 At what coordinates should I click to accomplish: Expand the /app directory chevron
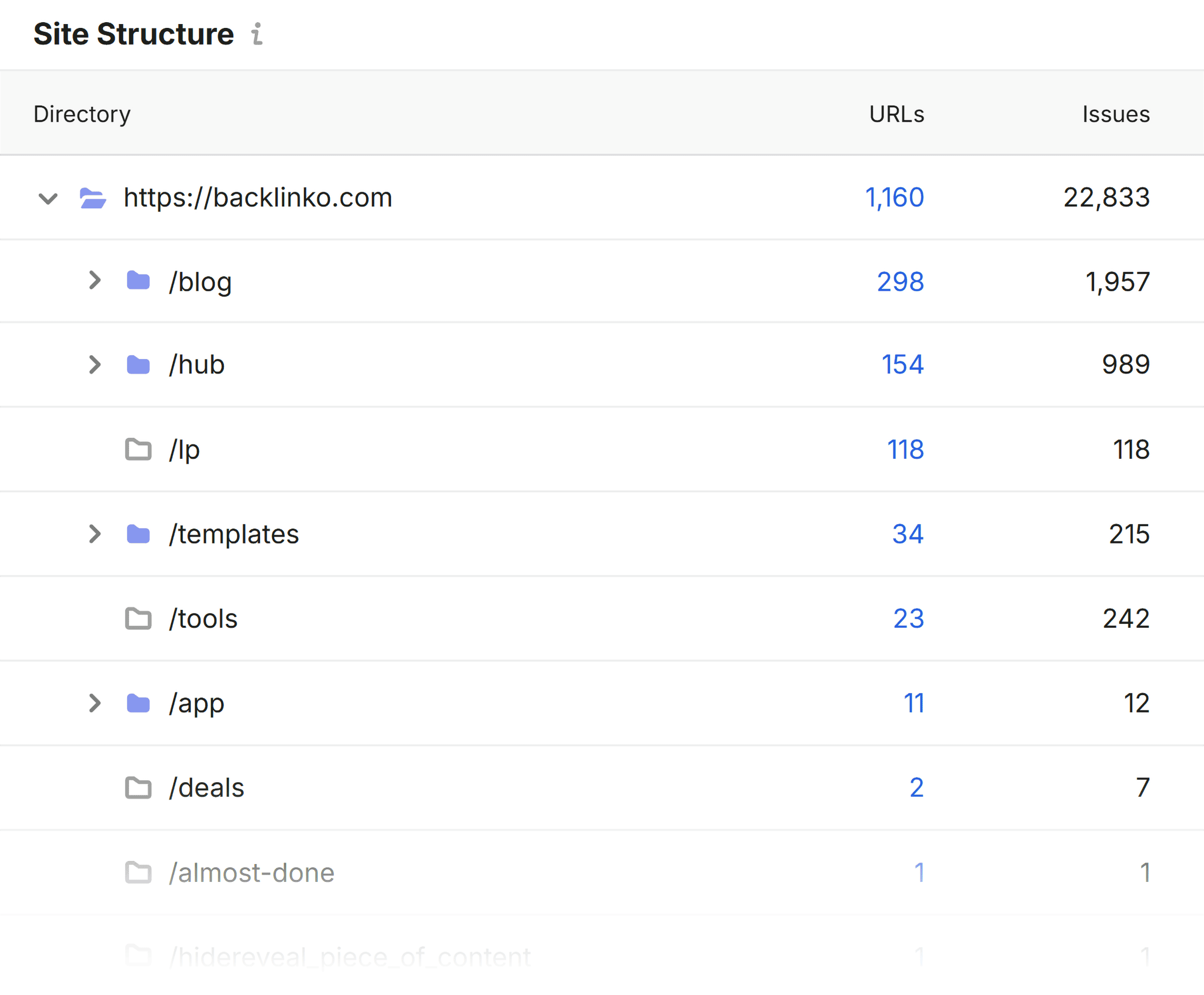(95, 703)
